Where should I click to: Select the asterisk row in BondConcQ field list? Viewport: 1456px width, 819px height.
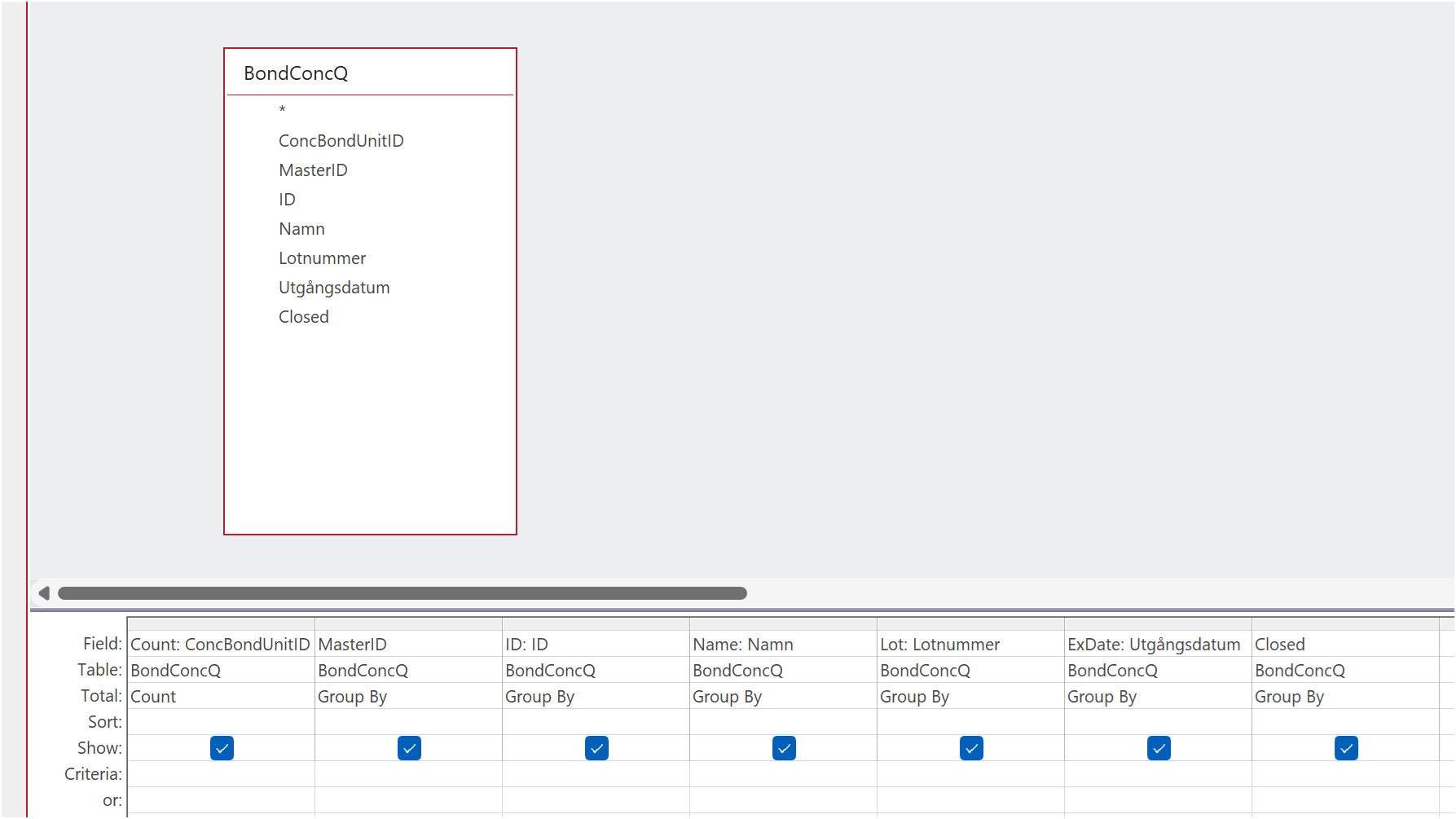click(283, 110)
